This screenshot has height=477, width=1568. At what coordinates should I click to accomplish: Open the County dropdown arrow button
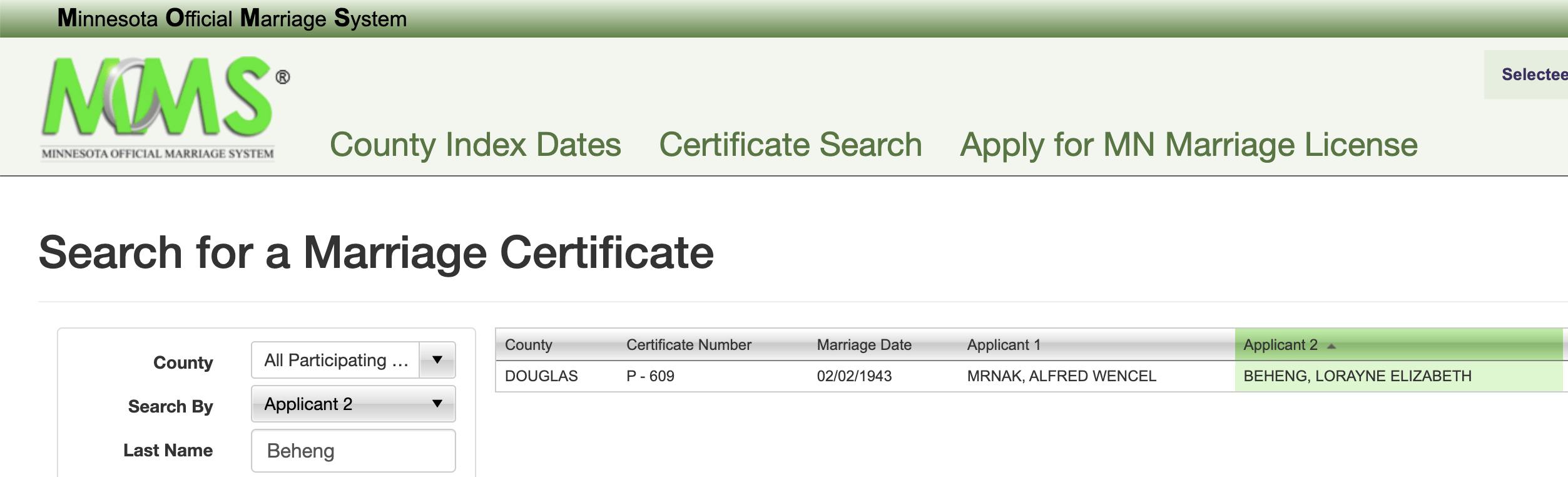(437, 360)
